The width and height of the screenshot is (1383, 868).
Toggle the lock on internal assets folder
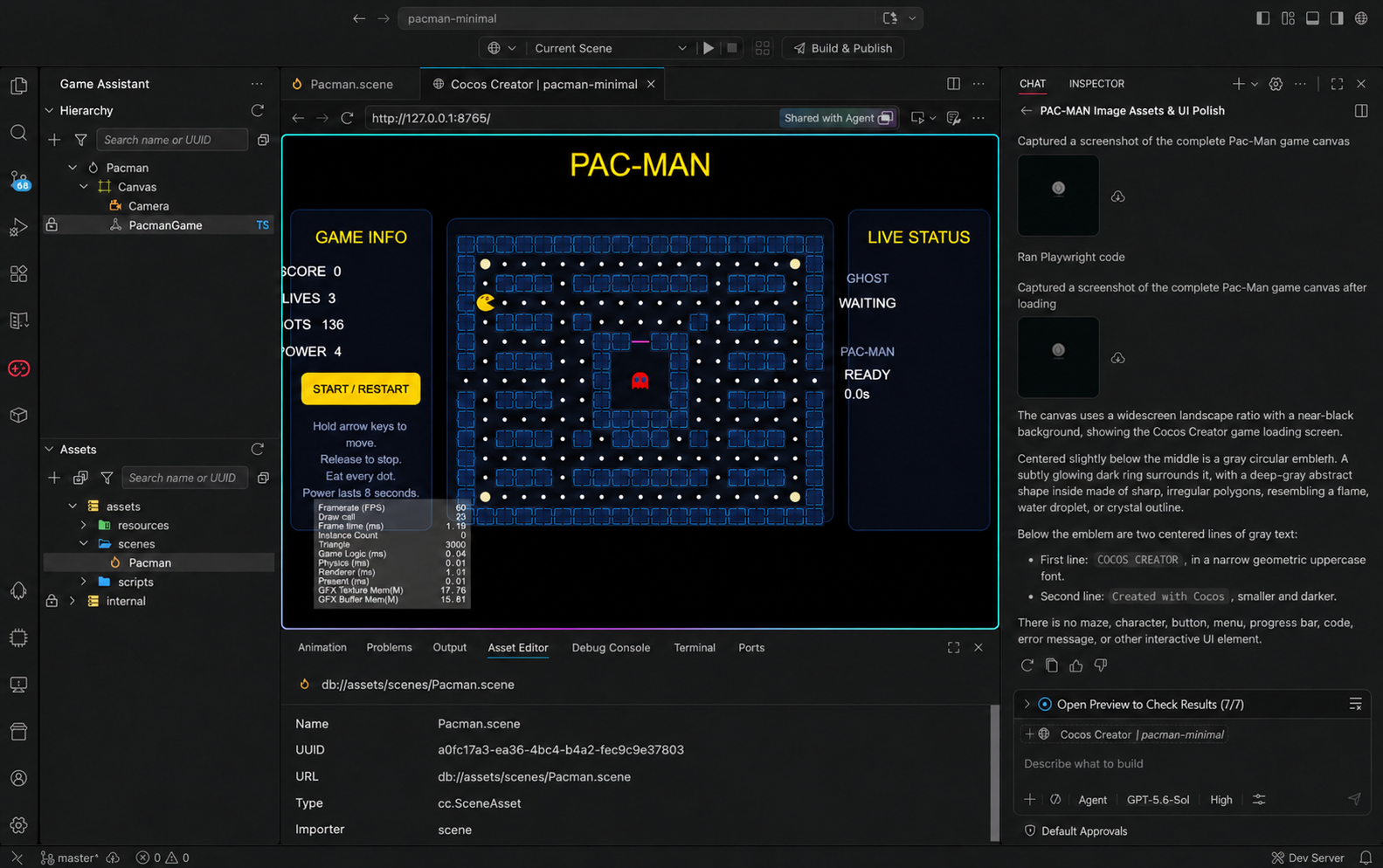point(52,601)
